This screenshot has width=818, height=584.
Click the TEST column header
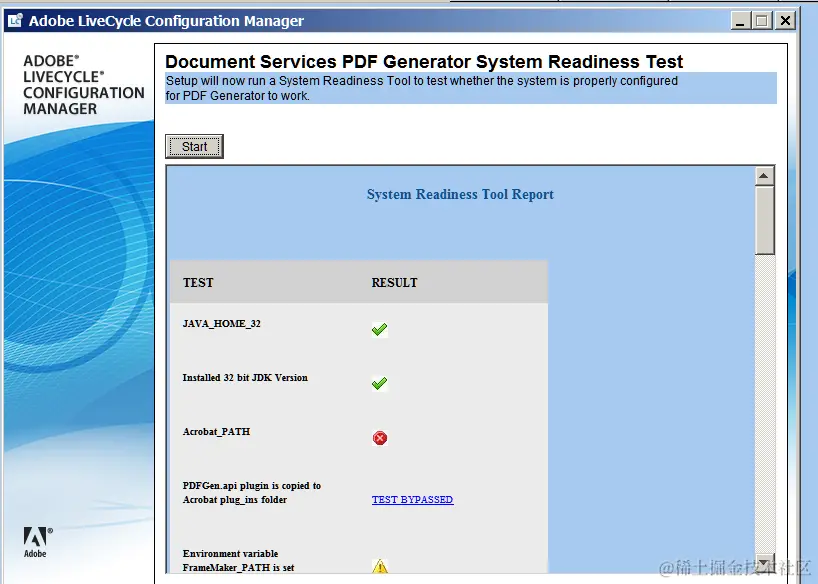point(198,282)
